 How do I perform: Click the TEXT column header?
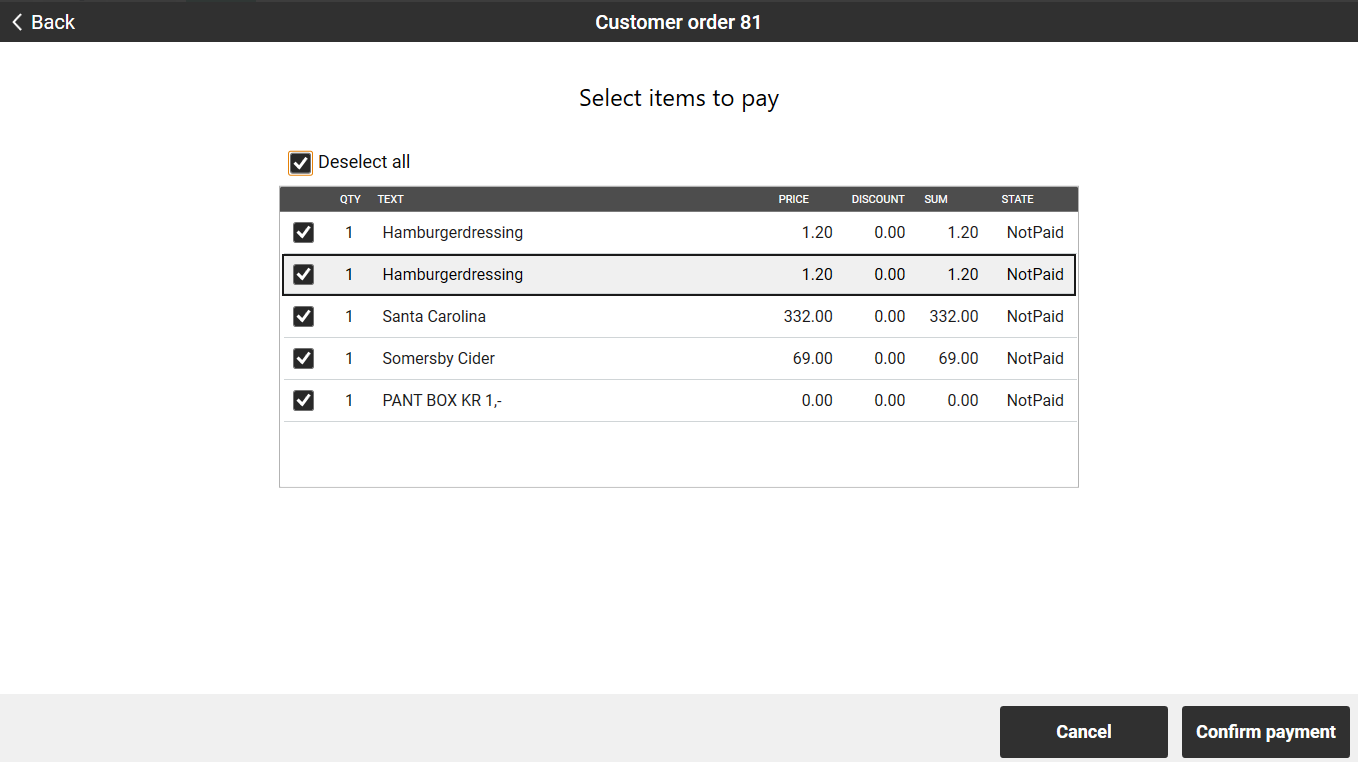tap(390, 199)
